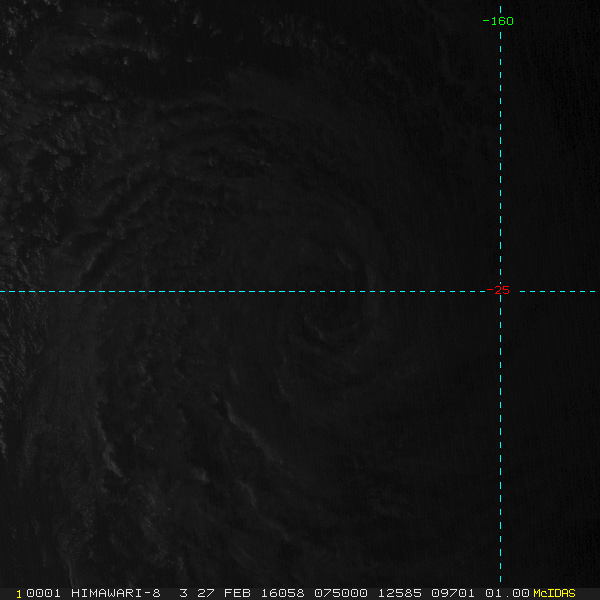Click the 01.00 resolution value
The height and width of the screenshot is (600, 600).
coord(507,593)
